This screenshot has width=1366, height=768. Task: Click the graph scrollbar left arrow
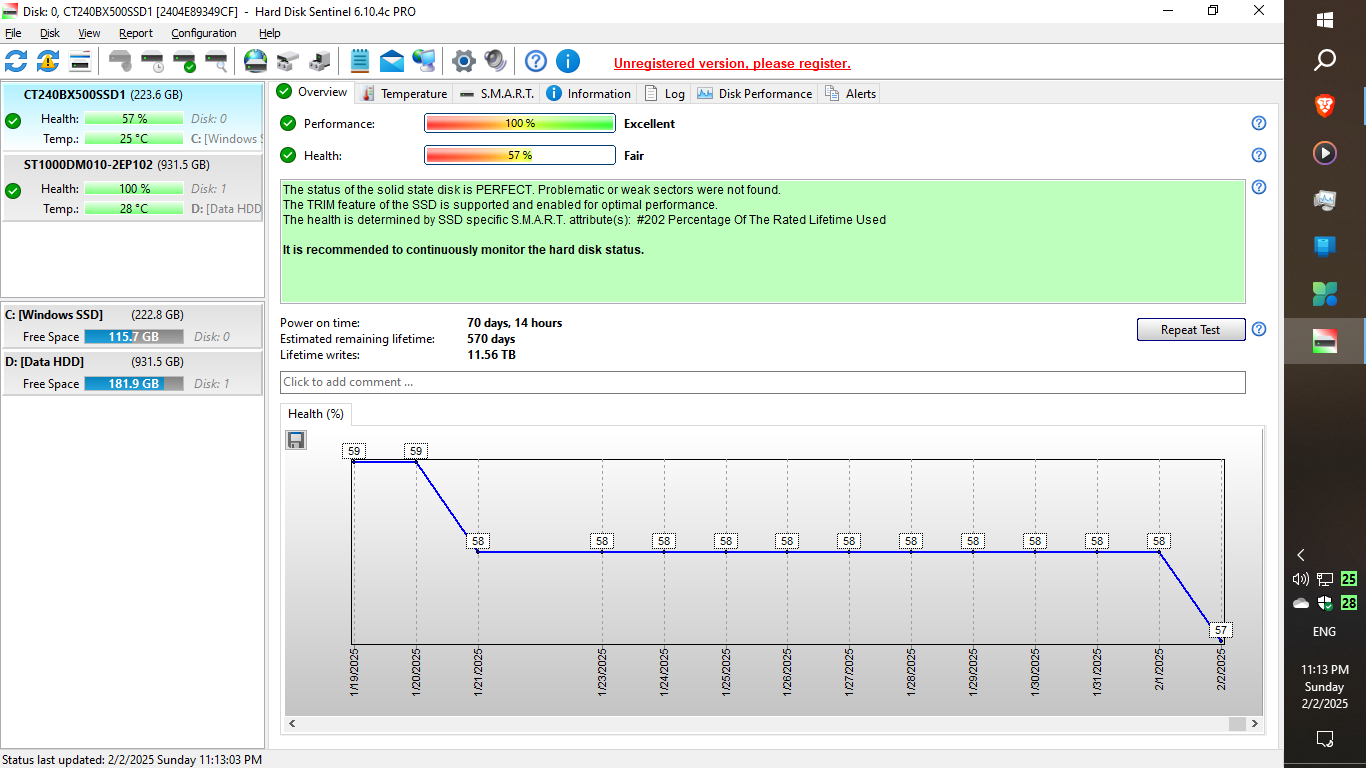coord(292,723)
